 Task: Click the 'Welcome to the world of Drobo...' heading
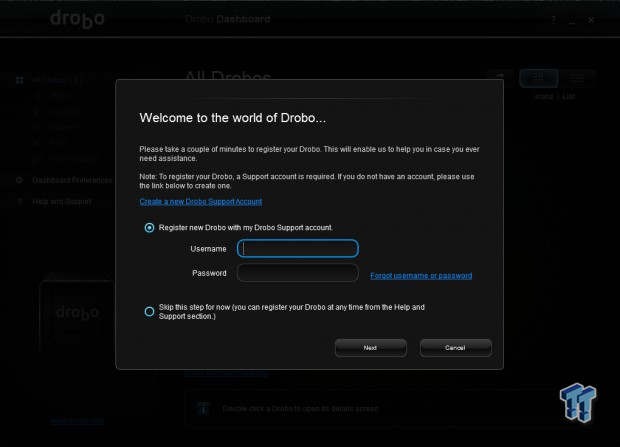pyautogui.click(x=232, y=118)
